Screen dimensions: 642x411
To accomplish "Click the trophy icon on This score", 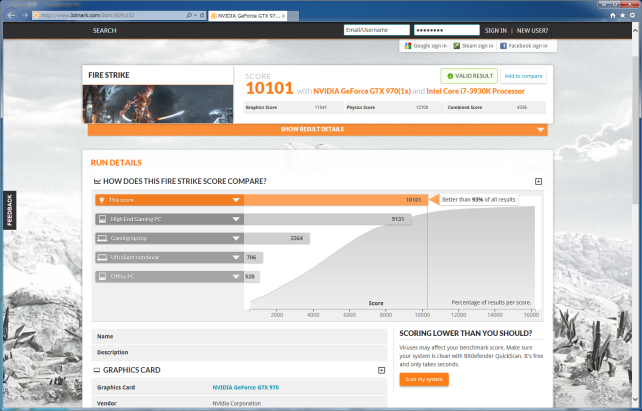I will [102, 200].
